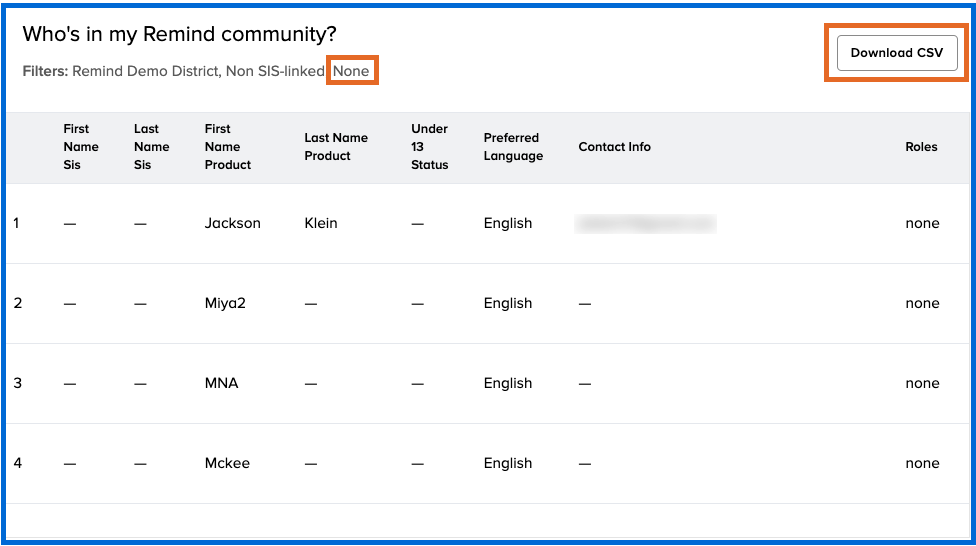Click the Under 13 Status column header
This screenshot has height=546, width=976.
pyautogui.click(x=429, y=147)
